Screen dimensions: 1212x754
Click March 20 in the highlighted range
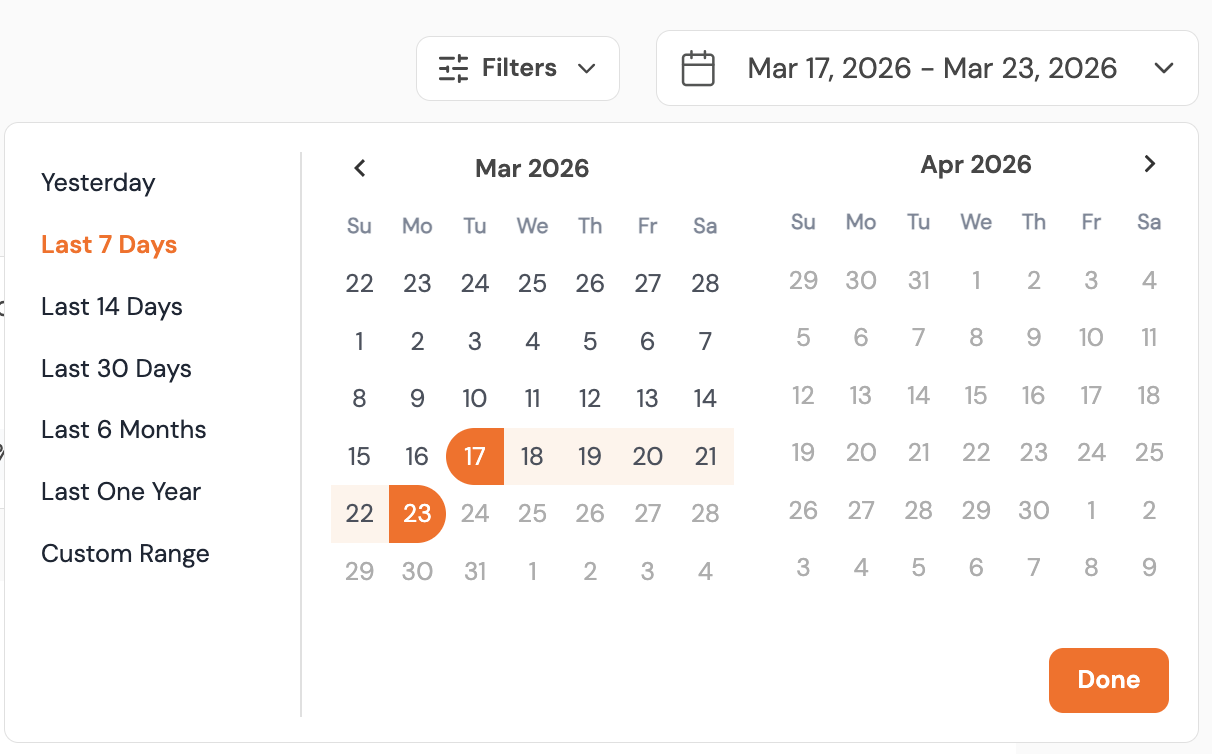coord(647,456)
